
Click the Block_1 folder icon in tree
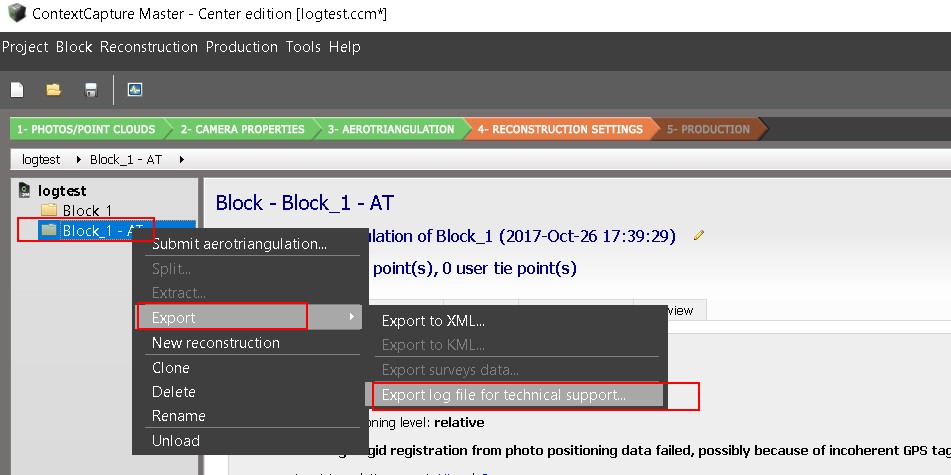pyautogui.click(x=49, y=211)
